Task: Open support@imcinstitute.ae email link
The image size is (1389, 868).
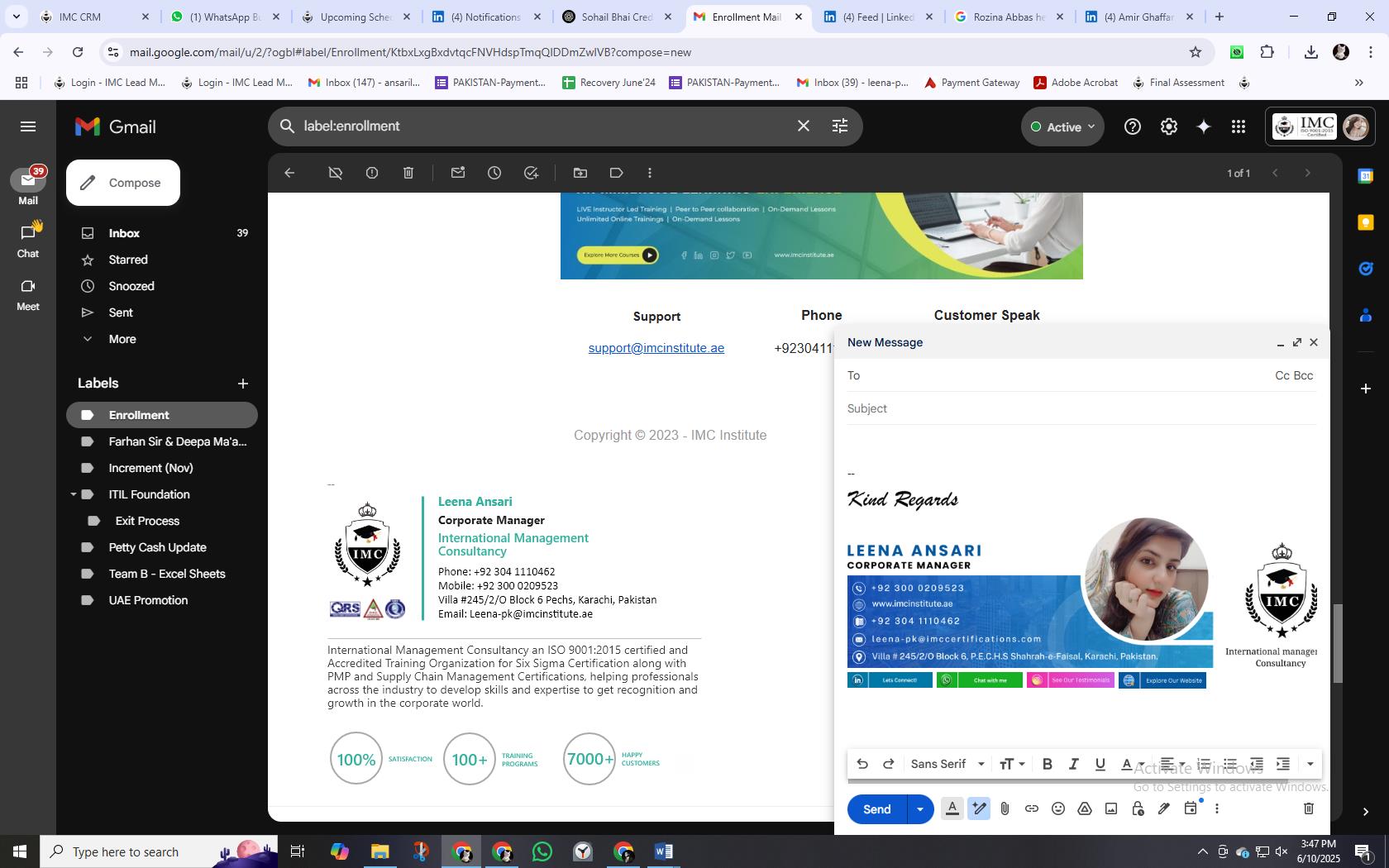Action: click(x=656, y=348)
